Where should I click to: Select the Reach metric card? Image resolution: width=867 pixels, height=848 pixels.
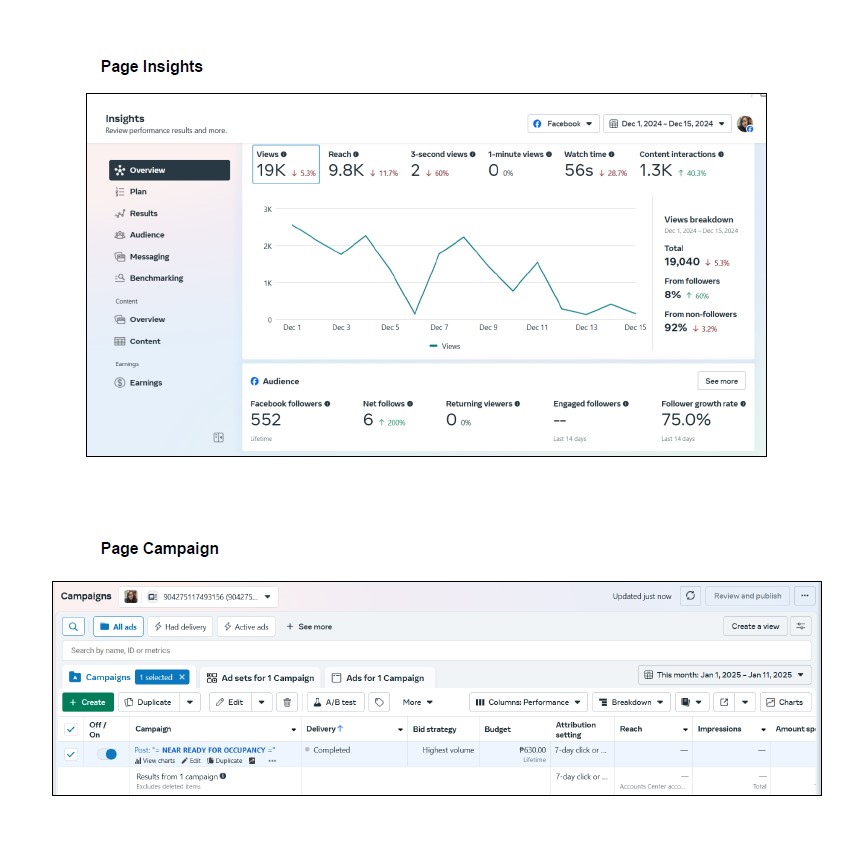pos(363,164)
